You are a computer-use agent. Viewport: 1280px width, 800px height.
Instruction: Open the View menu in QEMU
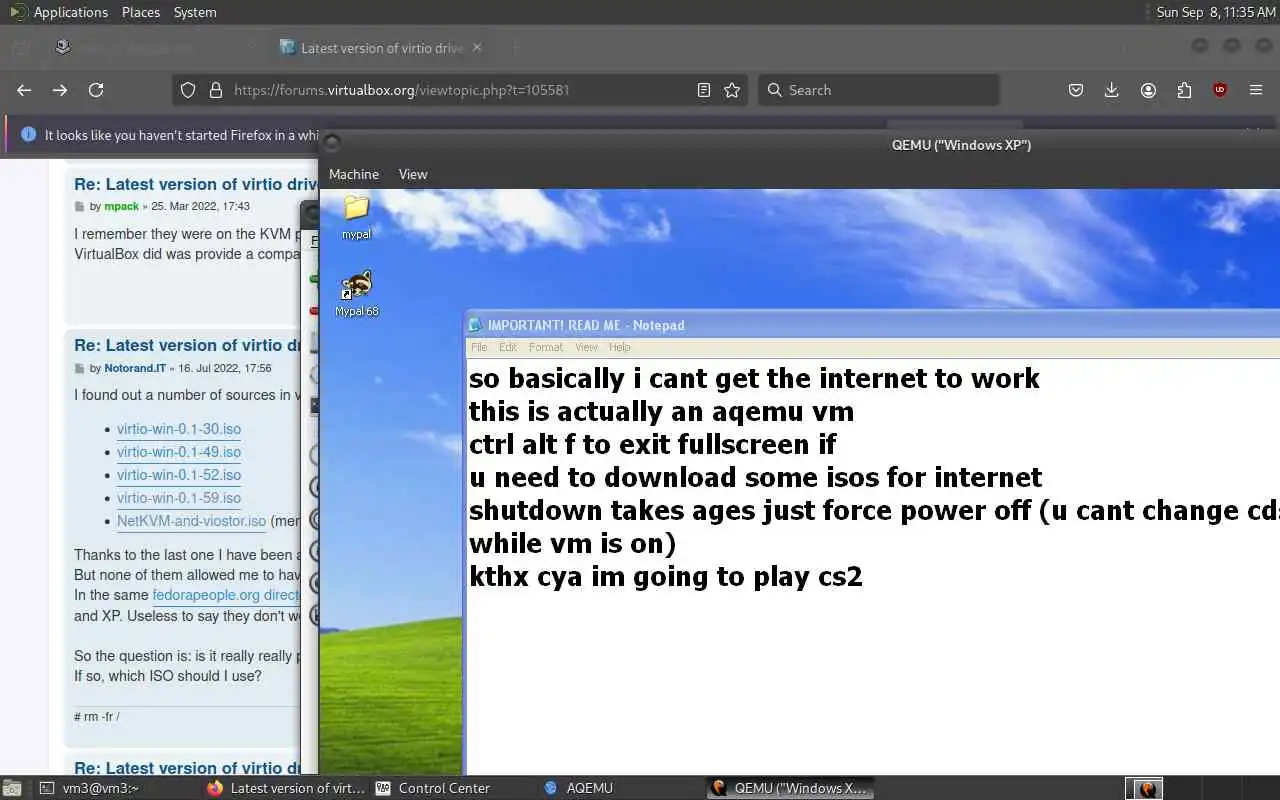coord(413,174)
